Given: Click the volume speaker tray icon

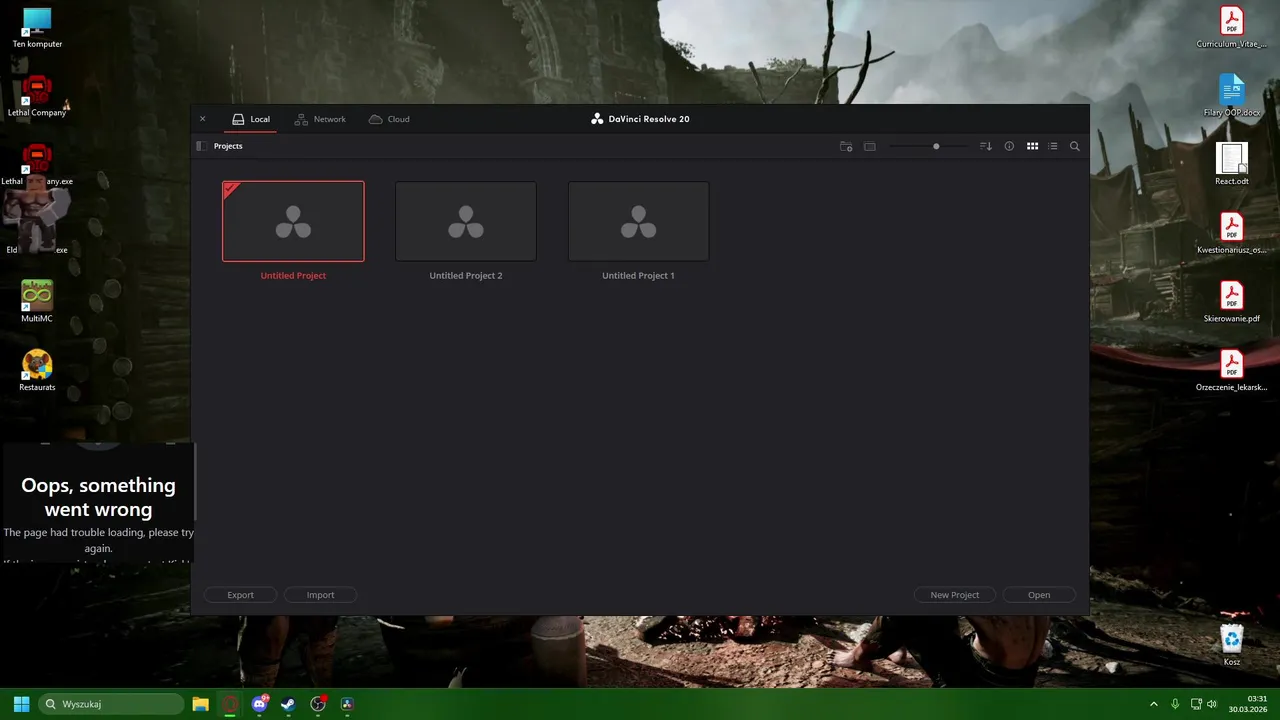Looking at the screenshot, I should point(1212,704).
